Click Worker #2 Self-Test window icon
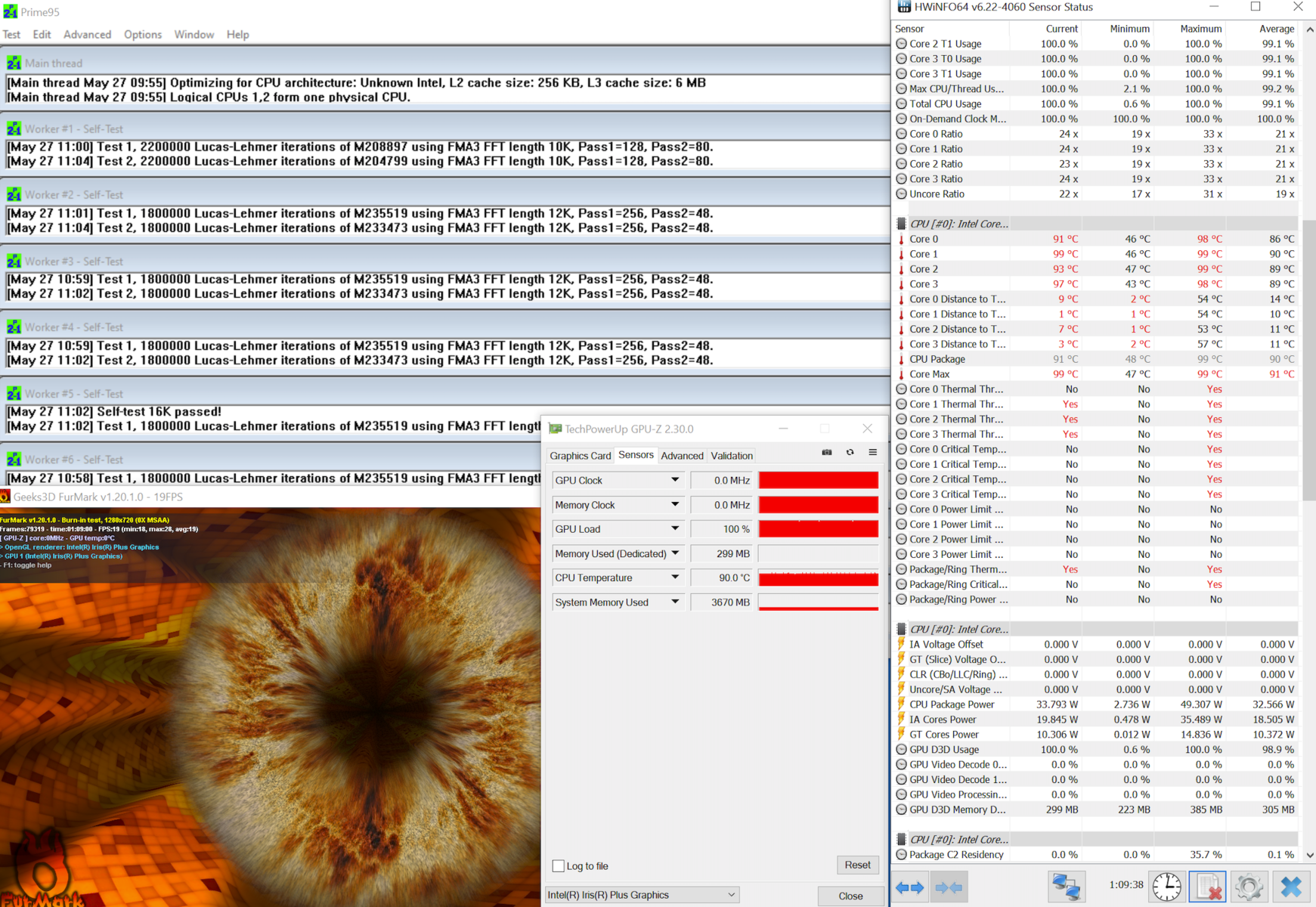This screenshot has height=907, width=1316. [14, 194]
